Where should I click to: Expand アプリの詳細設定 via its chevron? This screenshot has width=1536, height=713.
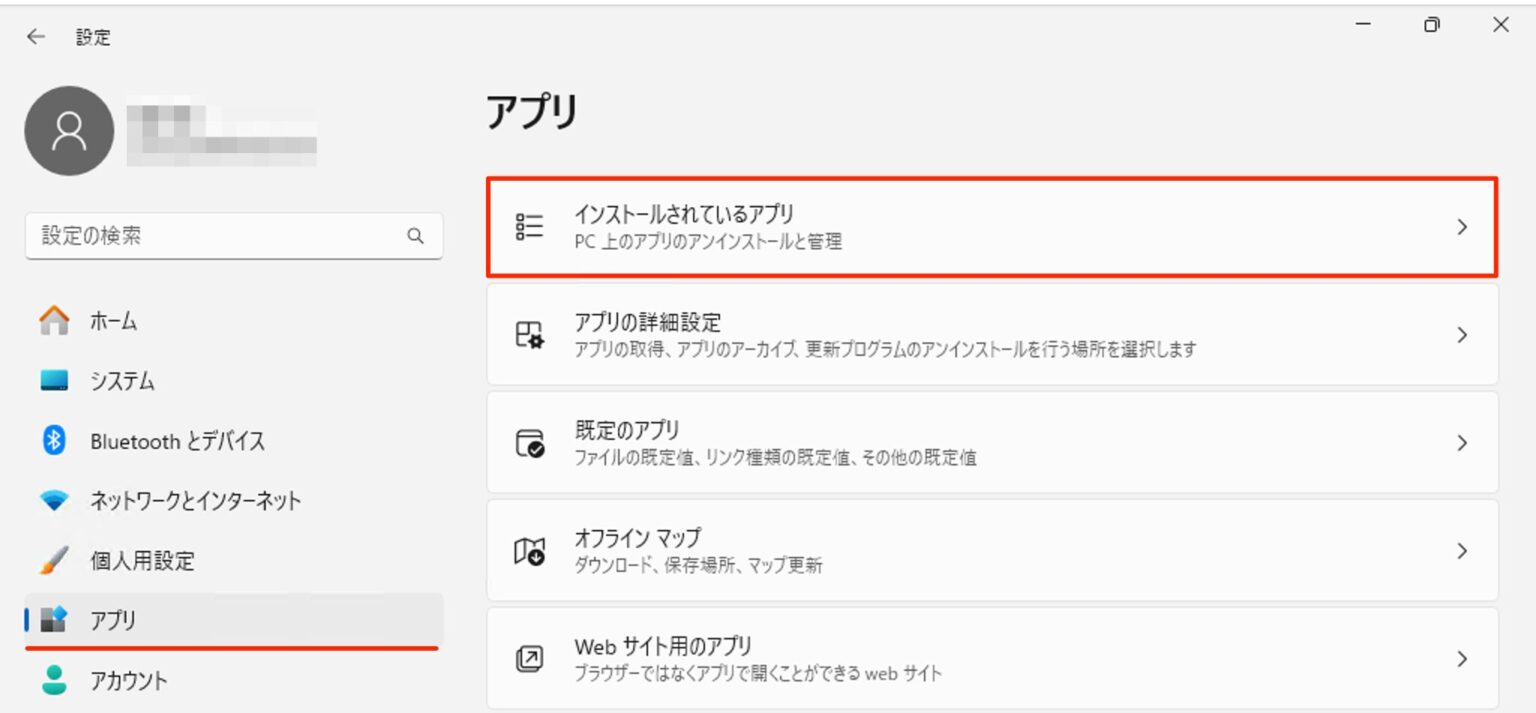coord(1461,335)
